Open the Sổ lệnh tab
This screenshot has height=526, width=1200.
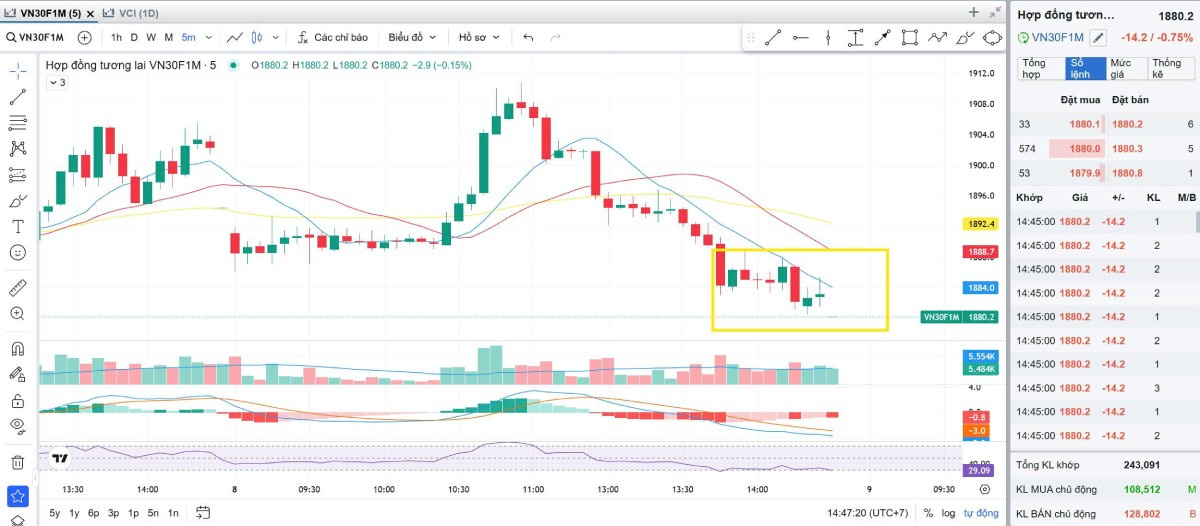click(1085, 68)
